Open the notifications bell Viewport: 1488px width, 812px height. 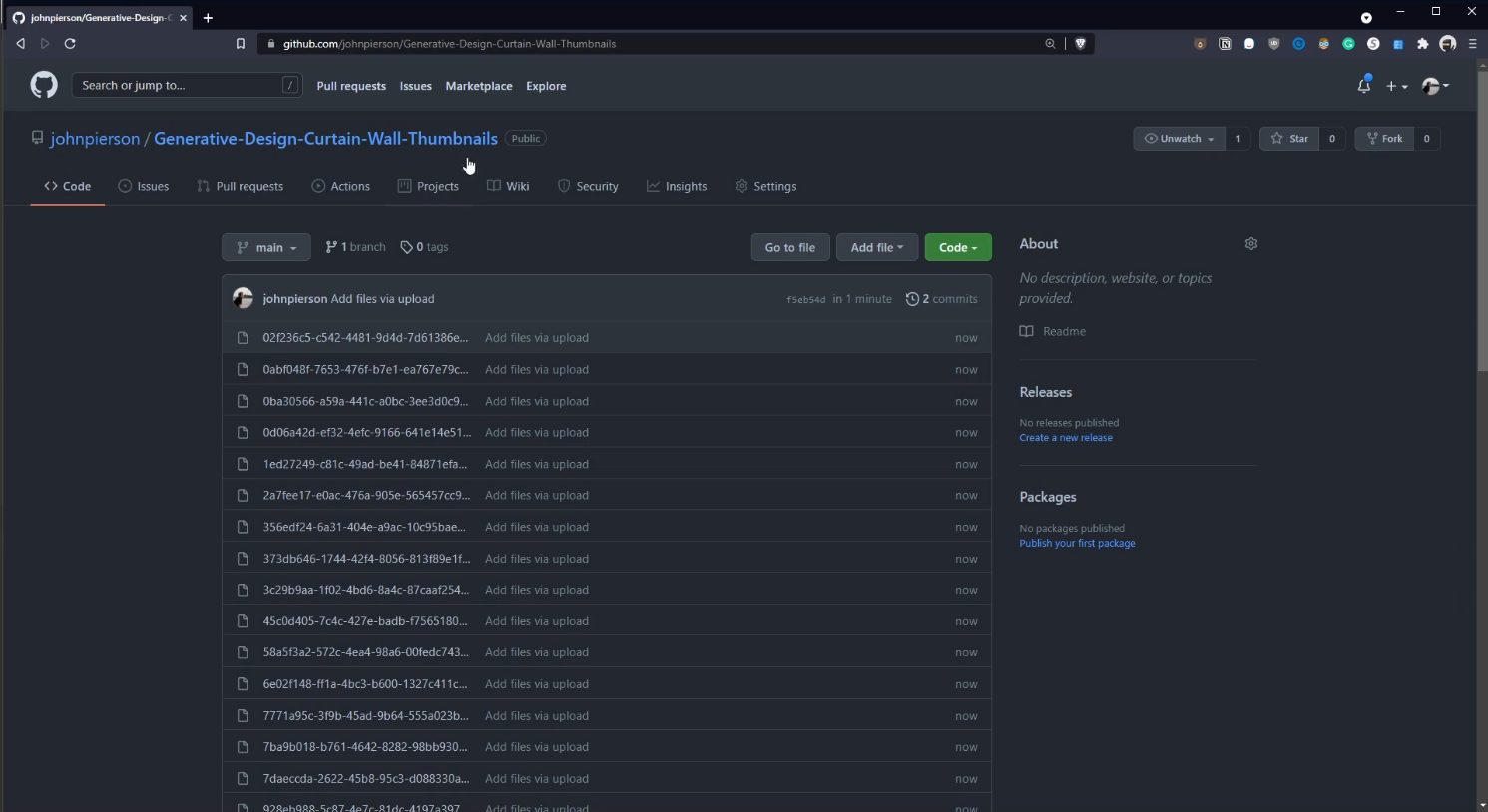pos(1363,86)
